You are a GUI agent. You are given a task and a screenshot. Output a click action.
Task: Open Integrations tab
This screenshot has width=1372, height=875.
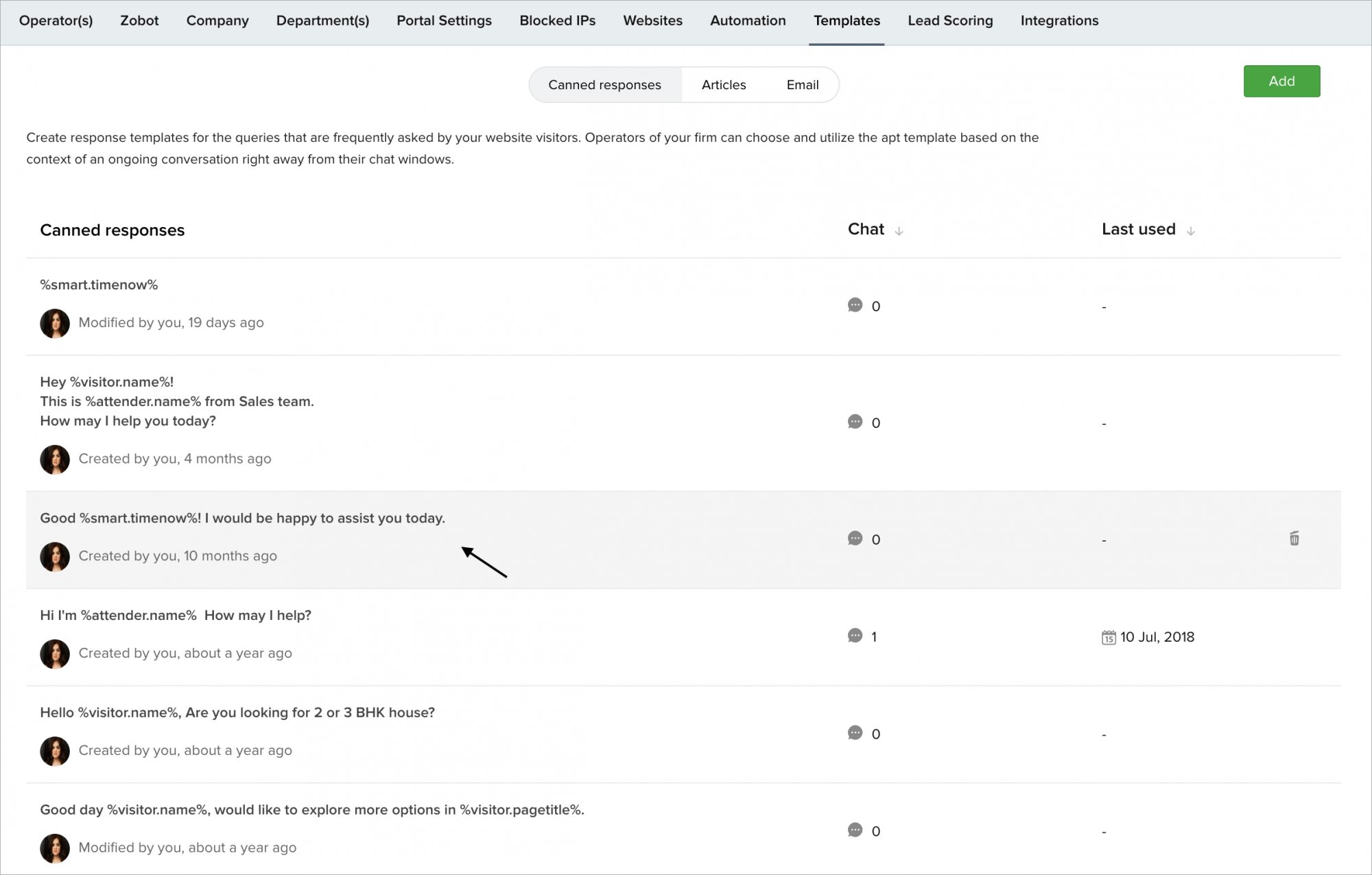pyautogui.click(x=1059, y=21)
